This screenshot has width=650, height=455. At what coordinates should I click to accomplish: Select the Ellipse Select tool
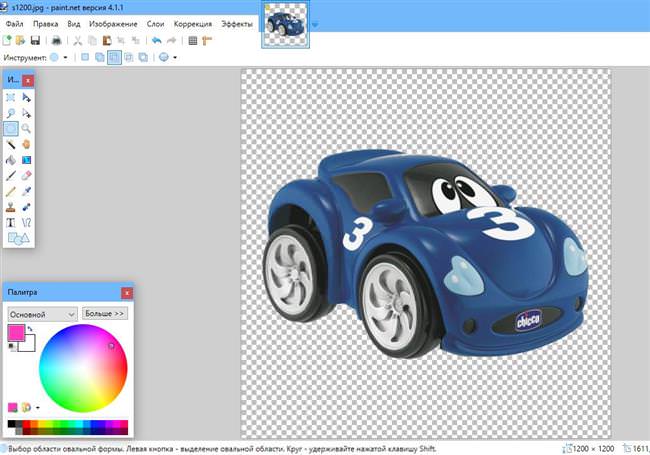[11, 129]
